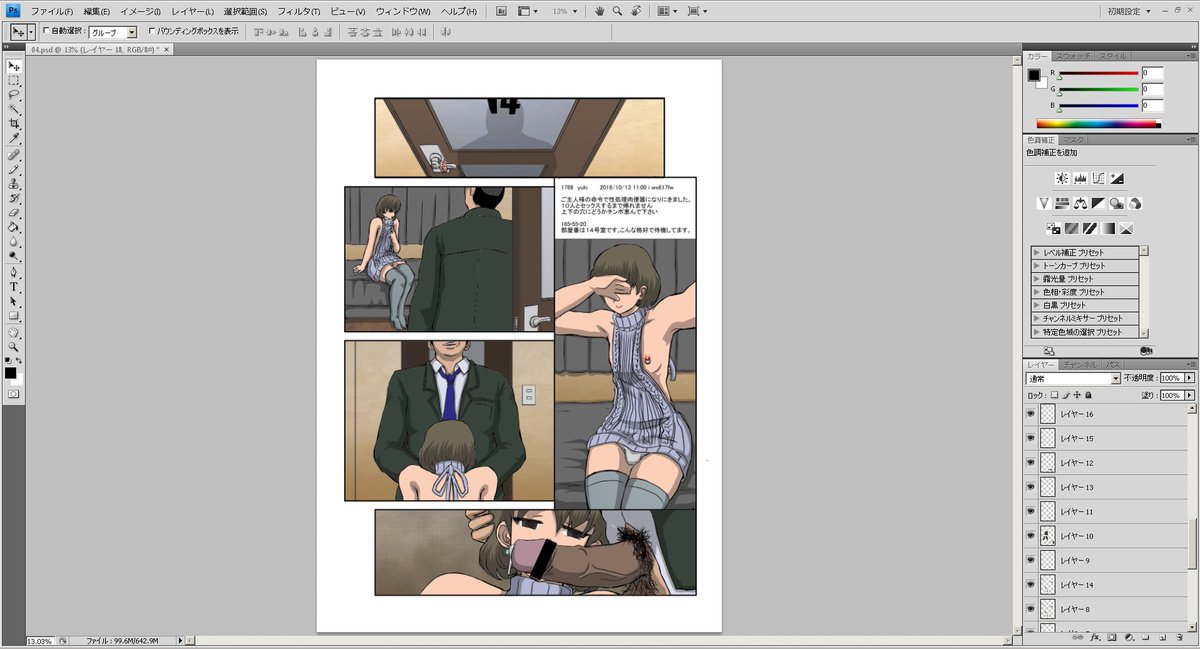Screen dimensions: 1200x649
Task: Select the Eraser tool
Action: click(14, 213)
